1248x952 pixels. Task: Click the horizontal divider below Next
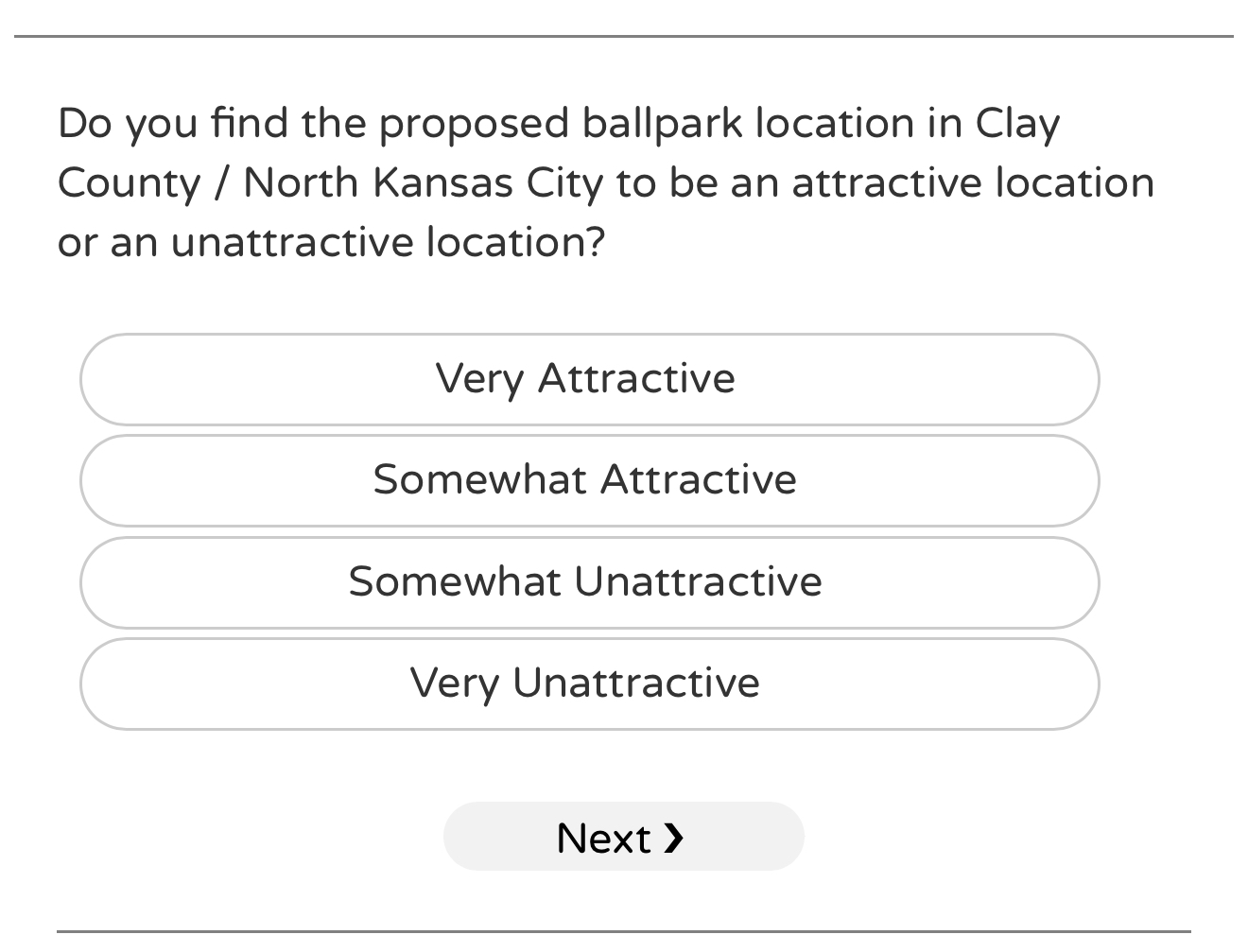coord(623,932)
